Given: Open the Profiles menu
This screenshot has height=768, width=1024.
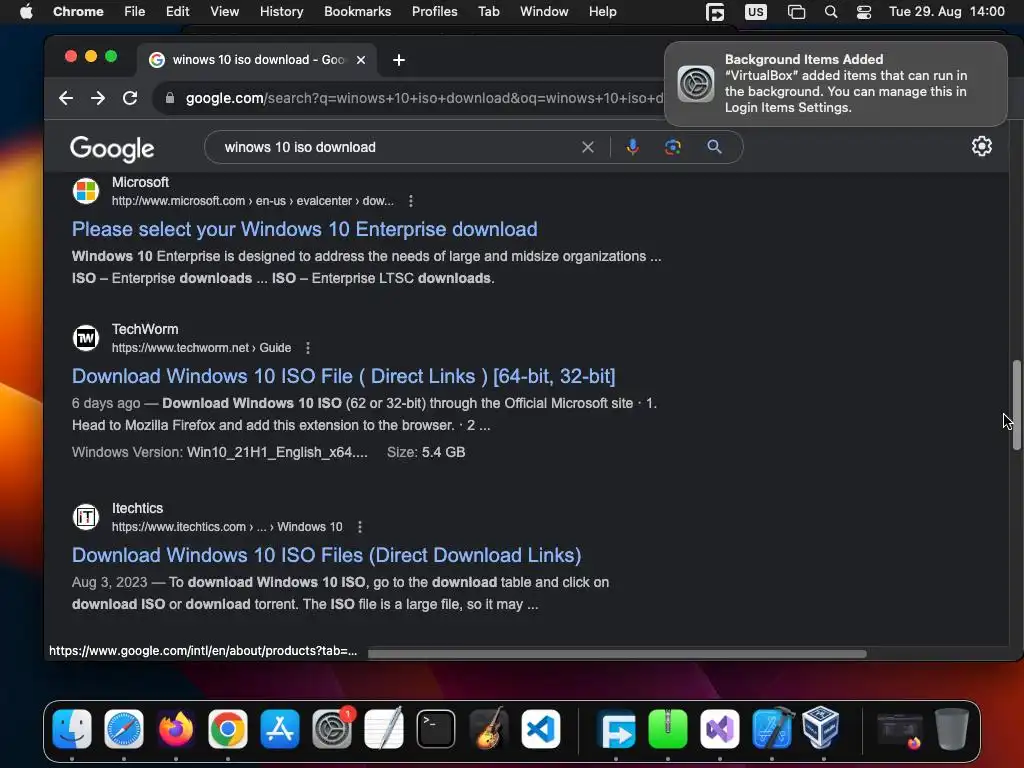Looking at the screenshot, I should coord(434,12).
